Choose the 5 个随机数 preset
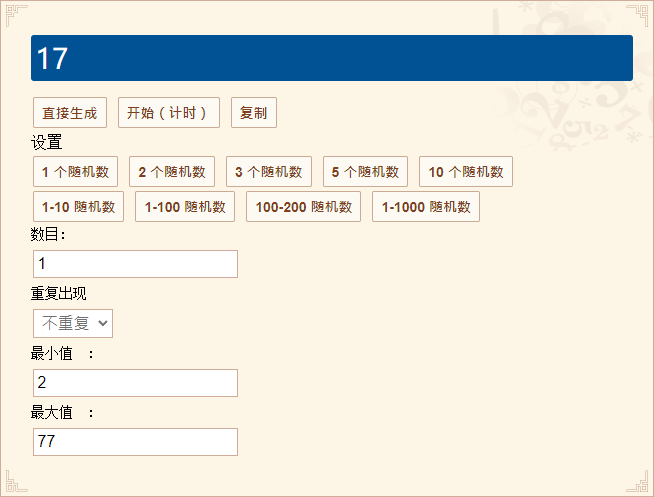Image resolution: width=654 pixels, height=497 pixels. pos(365,171)
